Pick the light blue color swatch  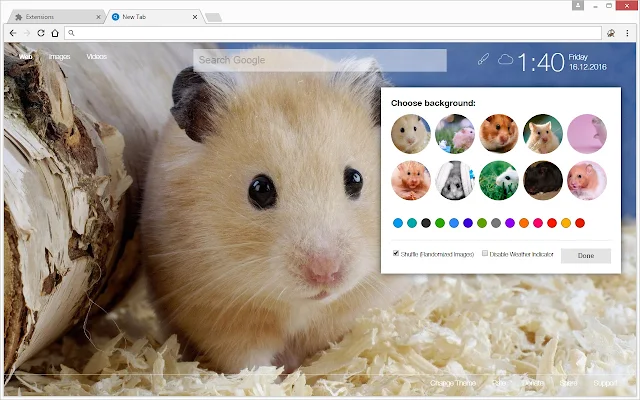398,223
